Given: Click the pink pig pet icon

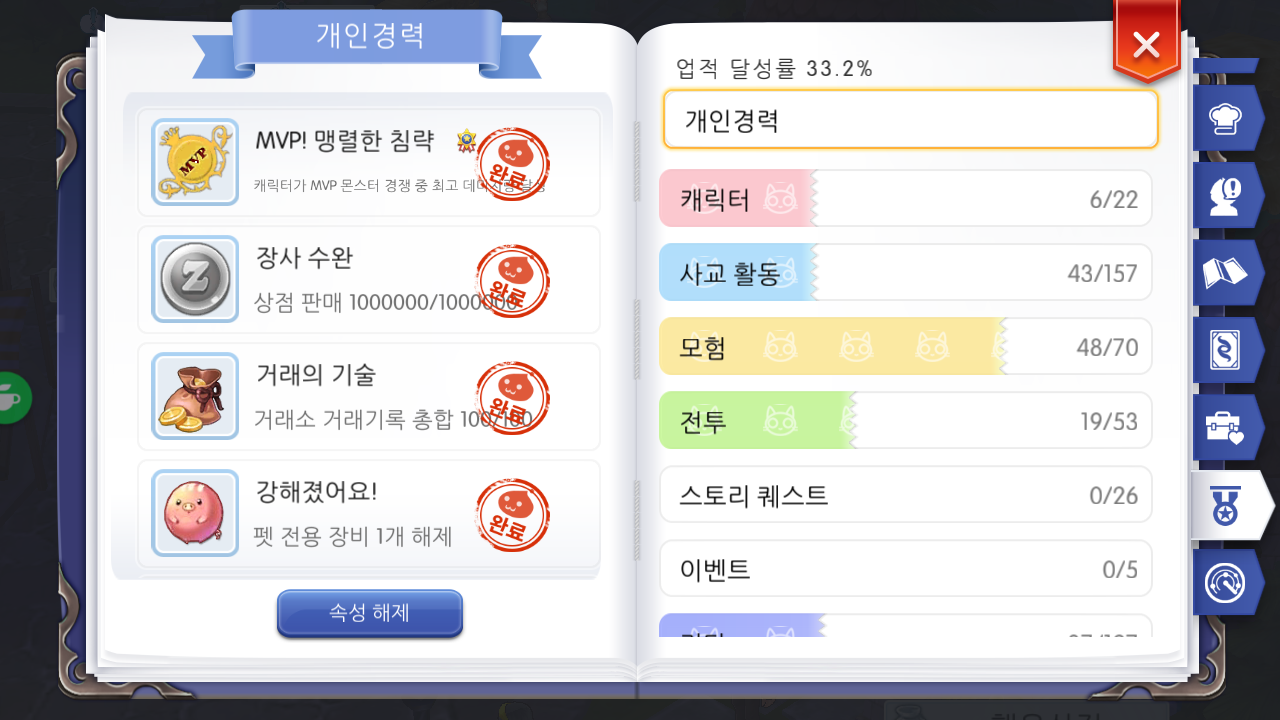Looking at the screenshot, I should [195, 513].
